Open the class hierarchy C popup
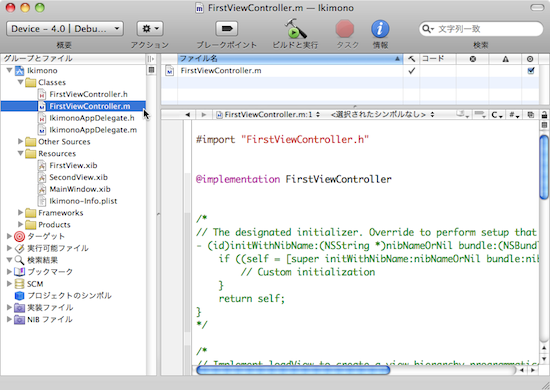 pos(497,115)
